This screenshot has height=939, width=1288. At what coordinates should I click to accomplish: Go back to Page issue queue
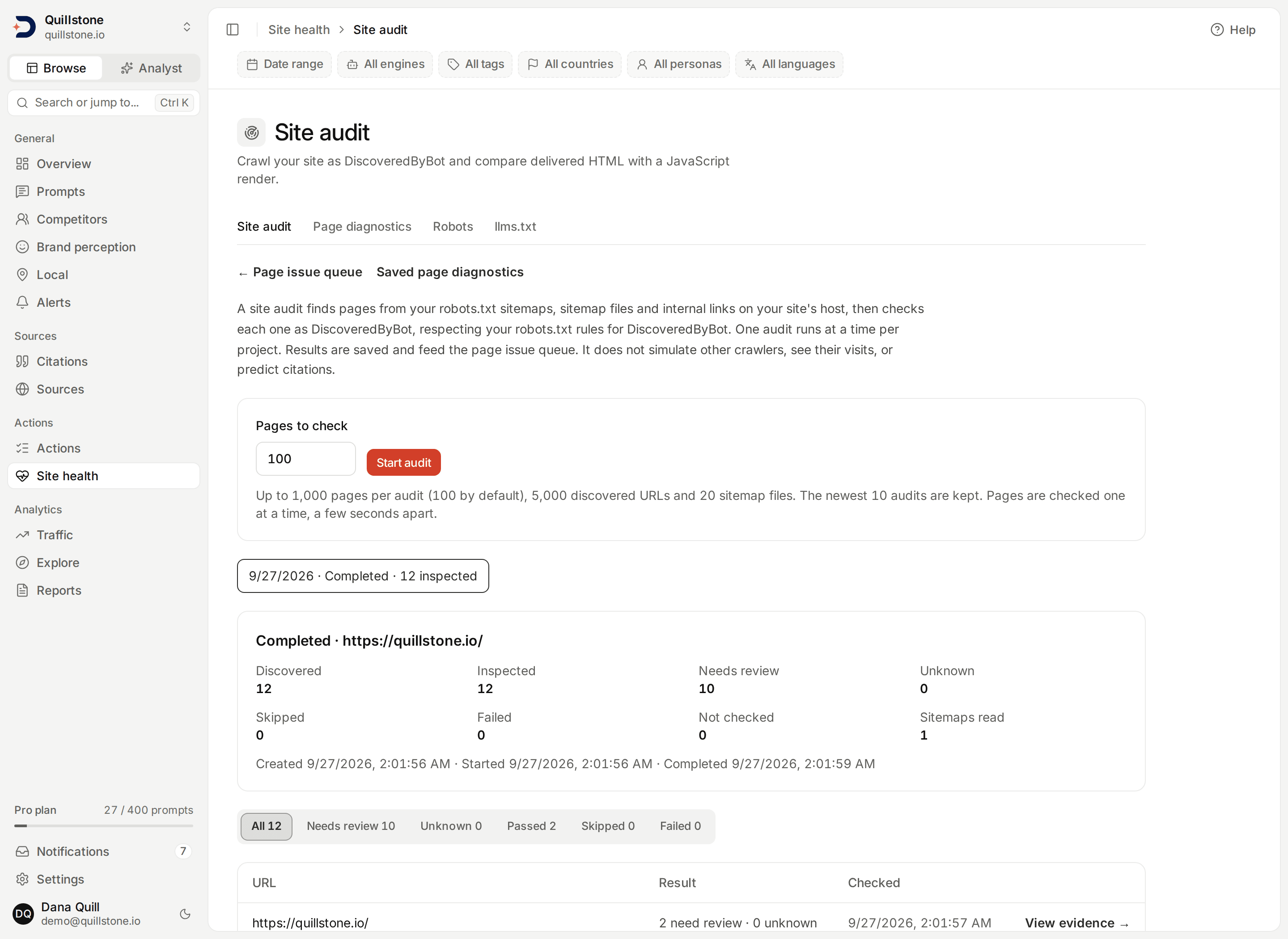coord(300,272)
